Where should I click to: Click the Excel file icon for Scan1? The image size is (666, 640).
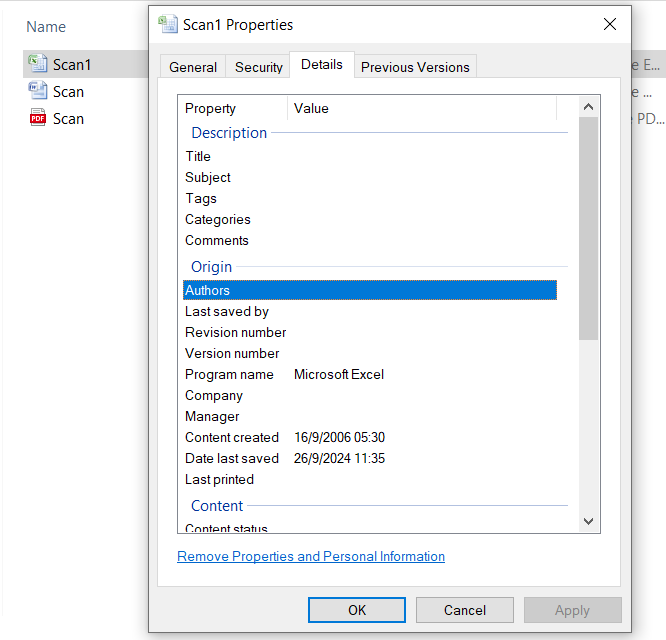(37, 64)
